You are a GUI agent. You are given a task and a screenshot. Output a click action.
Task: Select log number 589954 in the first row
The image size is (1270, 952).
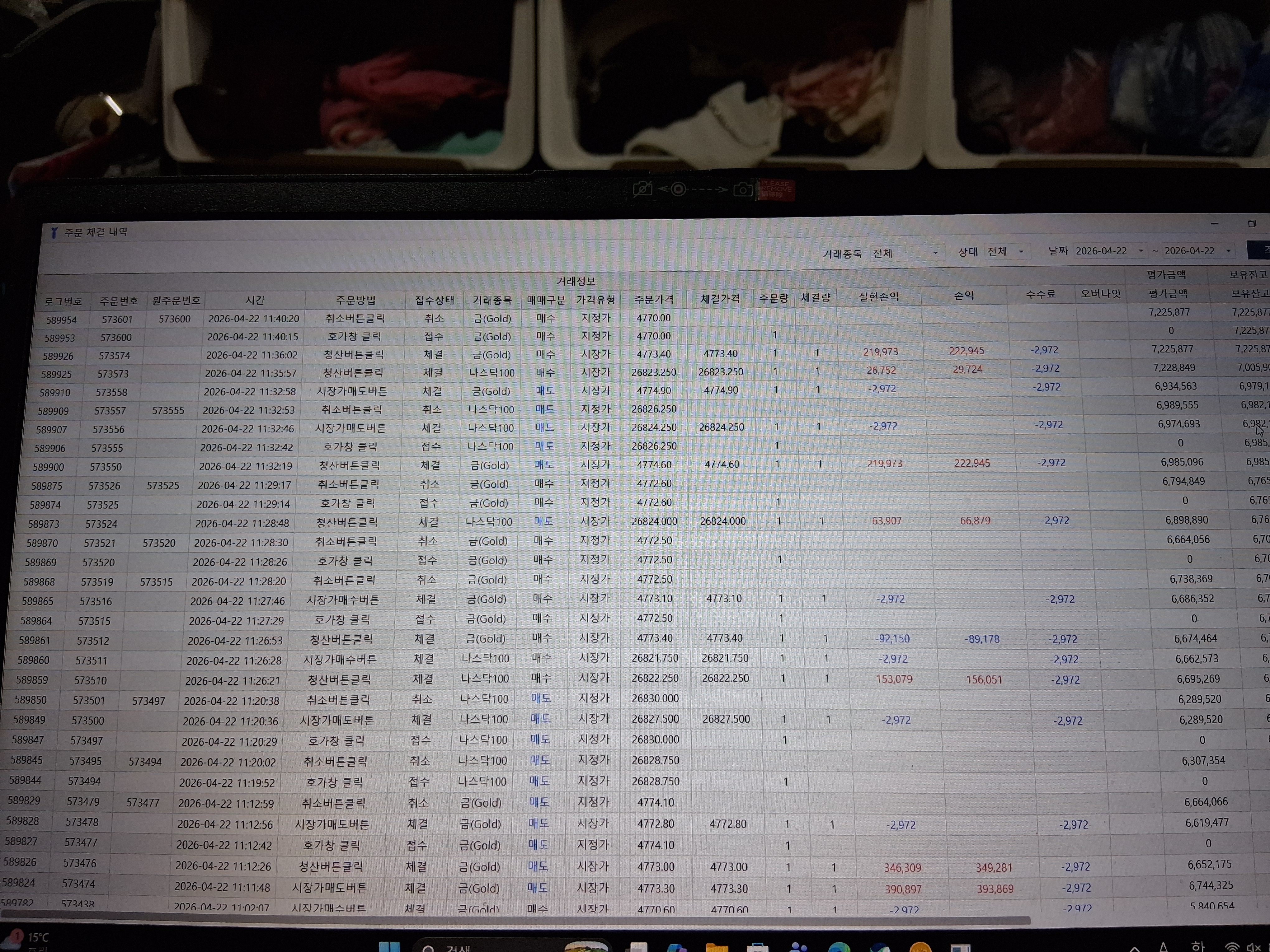(61, 320)
